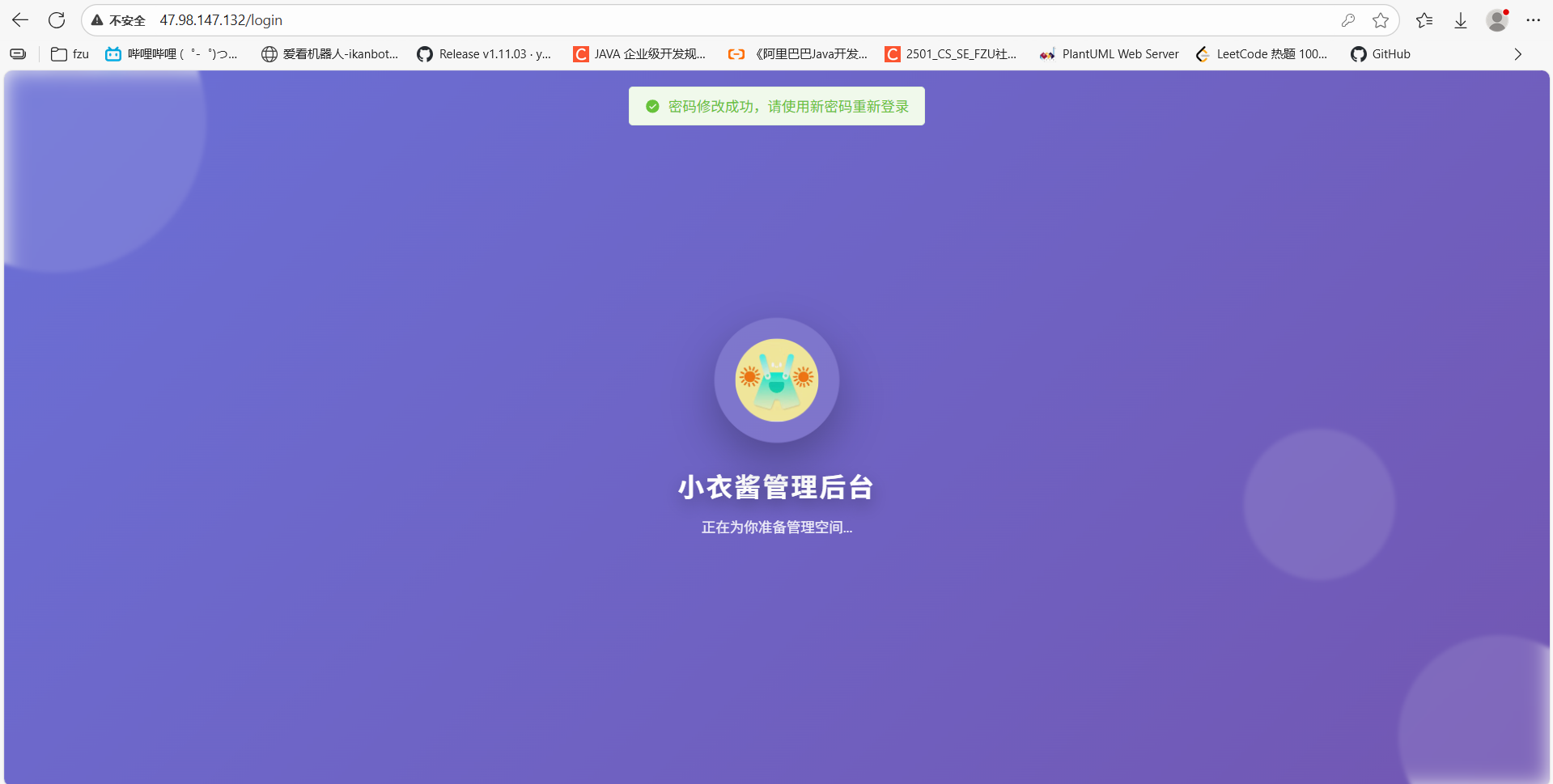The height and width of the screenshot is (784, 1553).
Task: Open the 《阿里巴巴Java开发 bookmark
Action: click(798, 54)
